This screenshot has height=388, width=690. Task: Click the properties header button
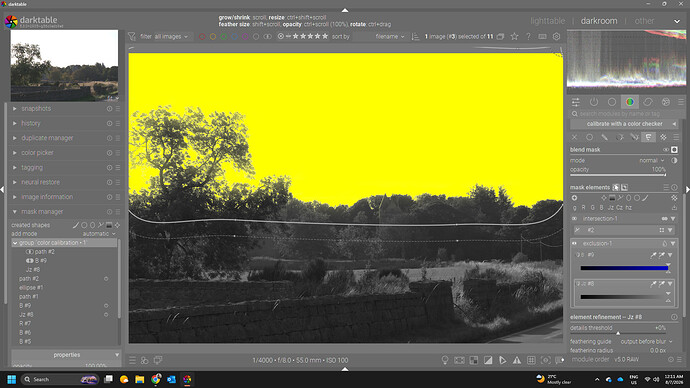coord(66,355)
